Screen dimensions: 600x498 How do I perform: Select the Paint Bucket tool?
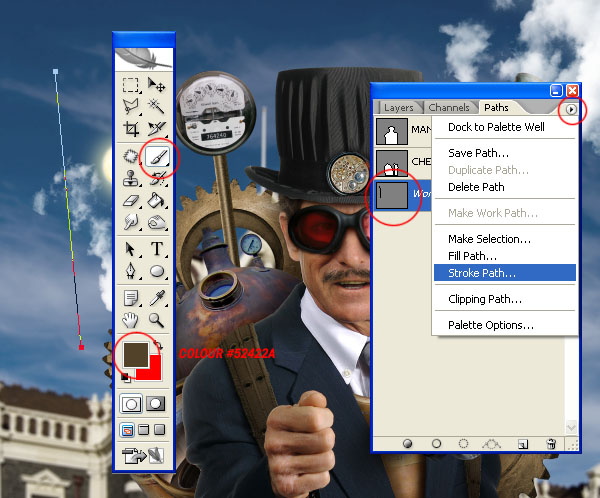click(x=157, y=200)
